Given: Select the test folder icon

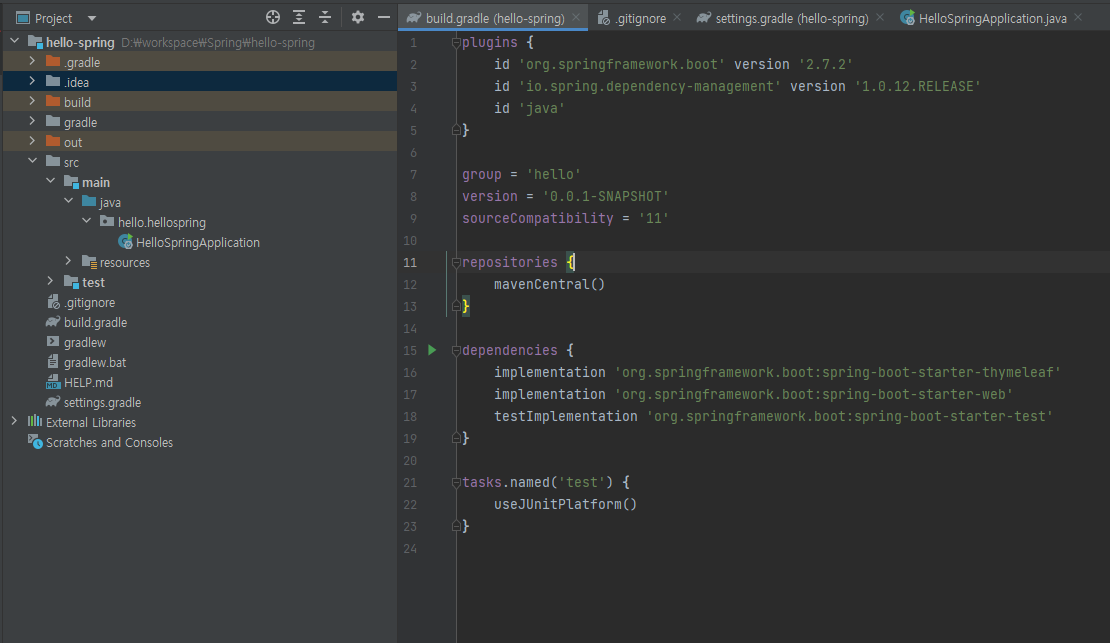Looking at the screenshot, I should coord(71,282).
